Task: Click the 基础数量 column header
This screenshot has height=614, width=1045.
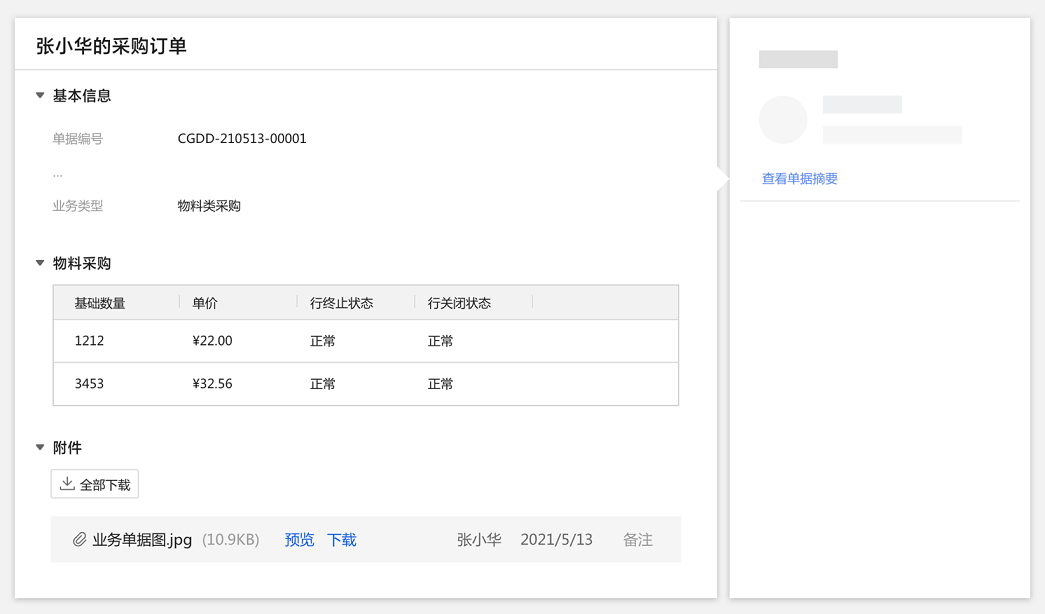Action: click(100, 303)
